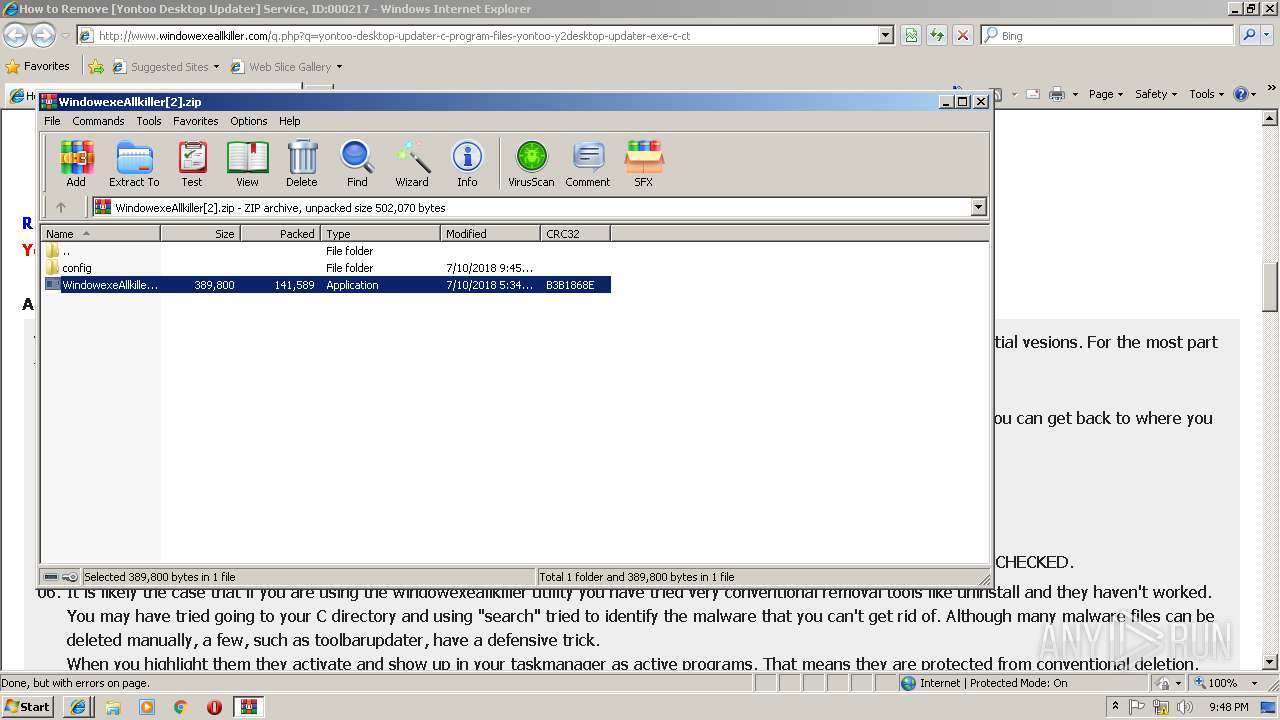Click the IE stop loading icon
Viewport: 1280px width, 720px height.
coord(962,35)
